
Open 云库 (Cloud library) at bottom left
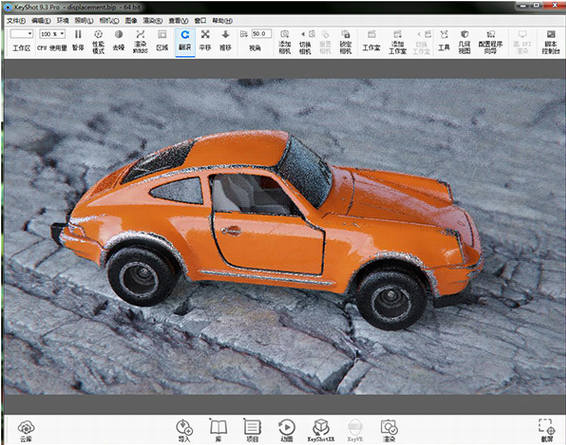click(26, 431)
